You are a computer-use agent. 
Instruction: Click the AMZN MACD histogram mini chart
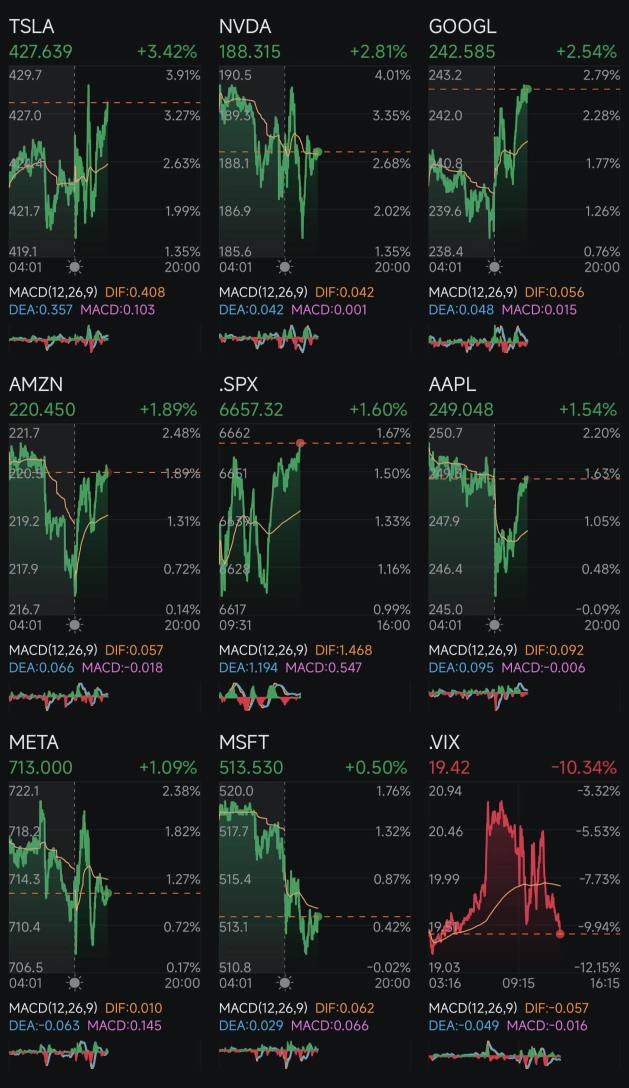click(59, 696)
